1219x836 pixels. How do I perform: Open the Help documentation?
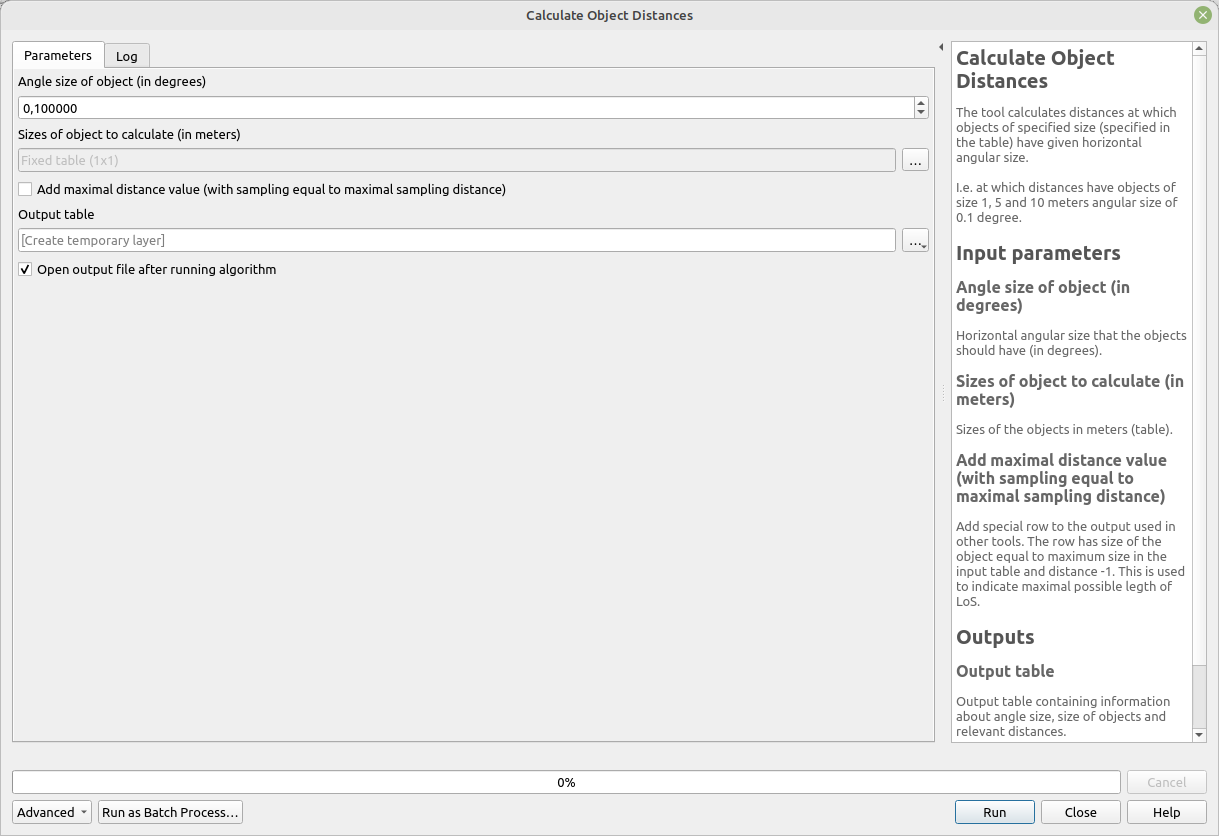coord(1166,812)
